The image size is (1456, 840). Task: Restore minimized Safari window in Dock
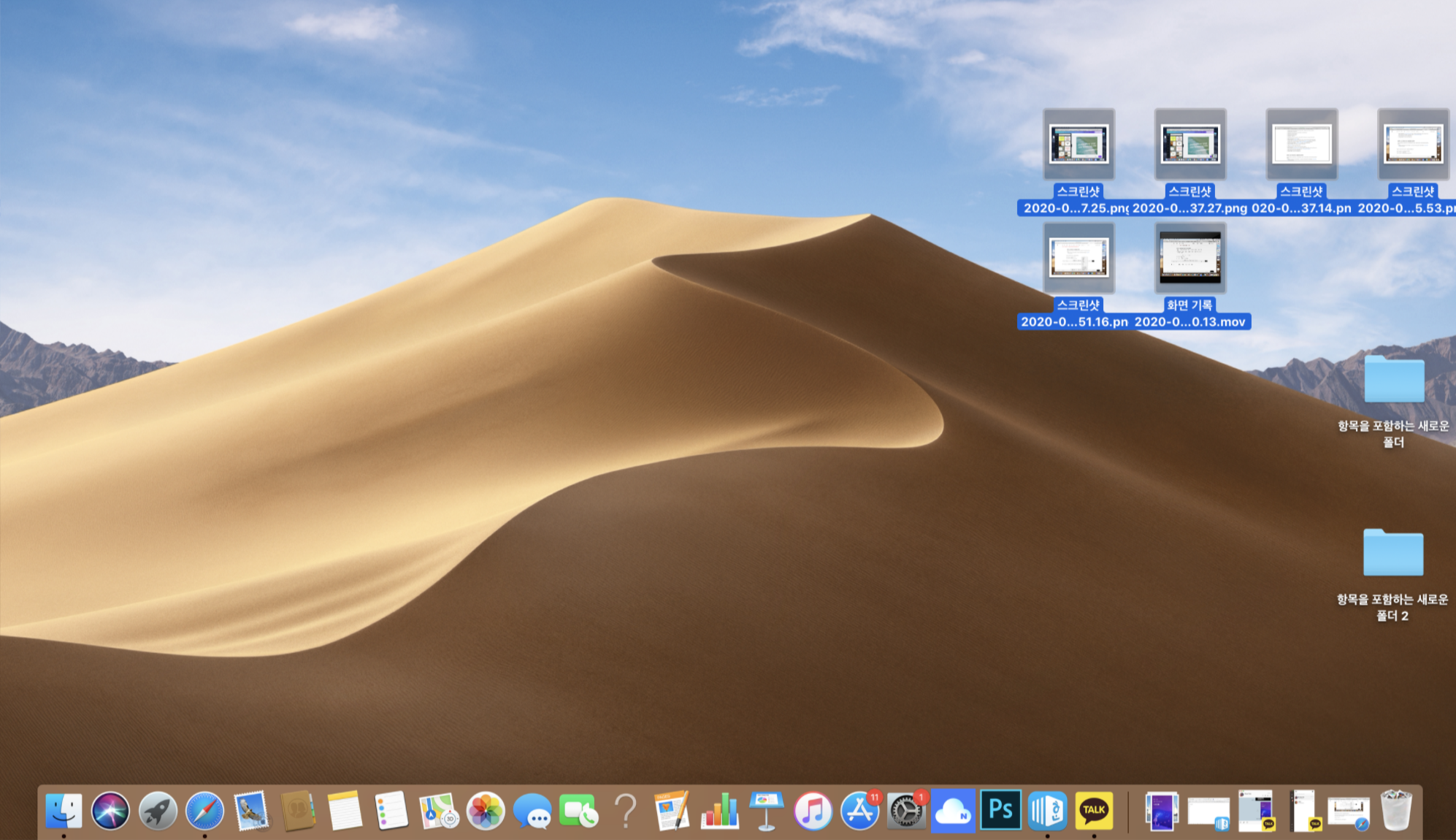coord(1348,811)
